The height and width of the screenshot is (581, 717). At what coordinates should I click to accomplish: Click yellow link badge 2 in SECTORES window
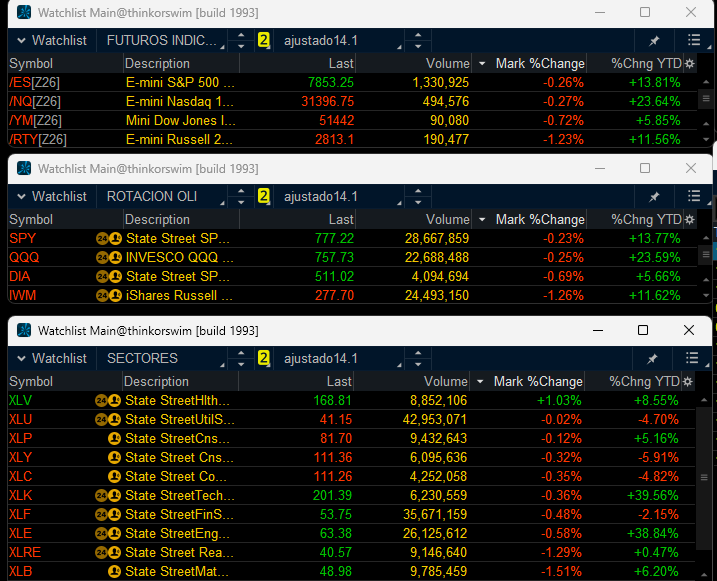tap(263, 358)
